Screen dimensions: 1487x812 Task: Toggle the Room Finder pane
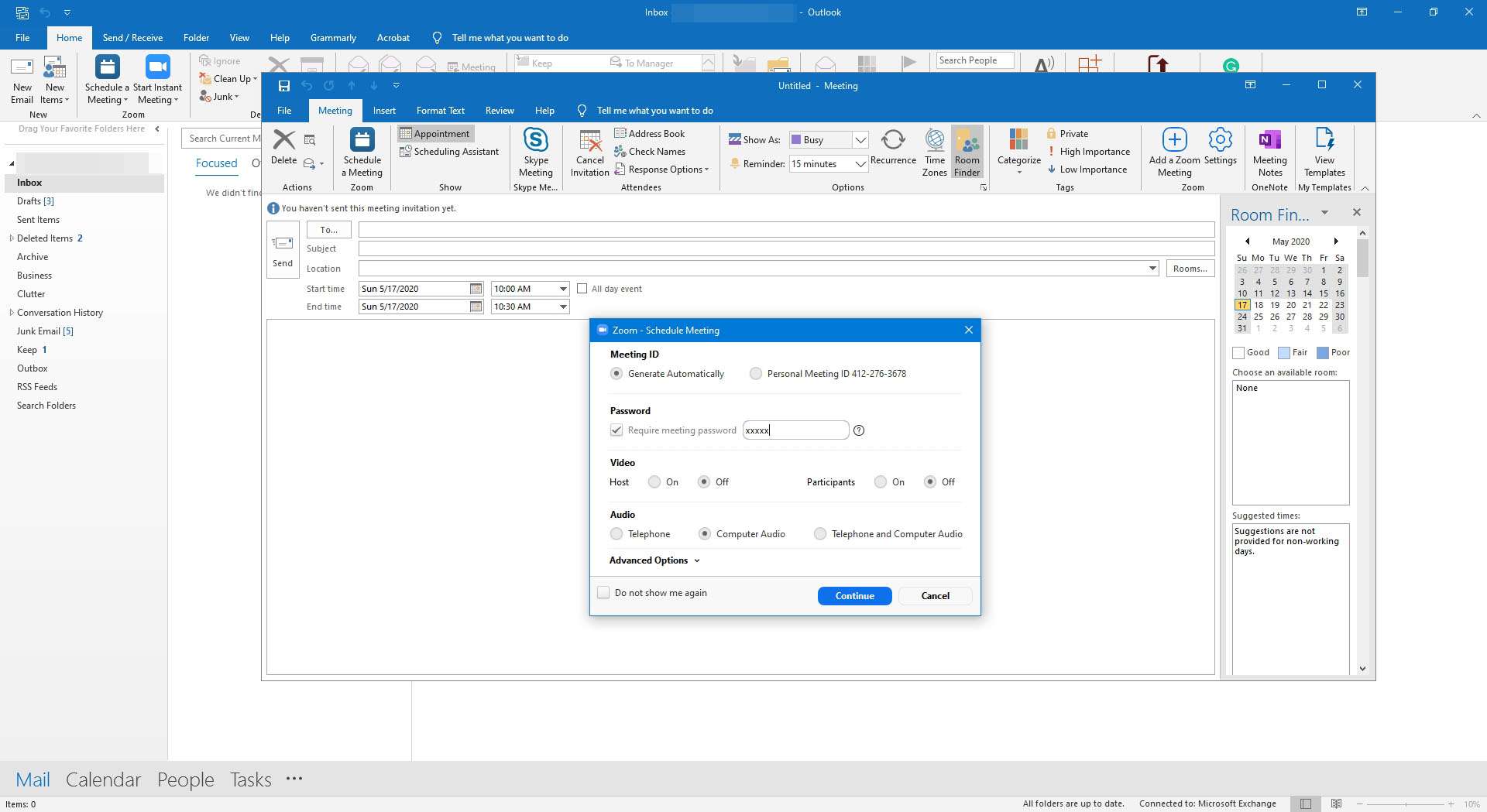click(x=967, y=152)
